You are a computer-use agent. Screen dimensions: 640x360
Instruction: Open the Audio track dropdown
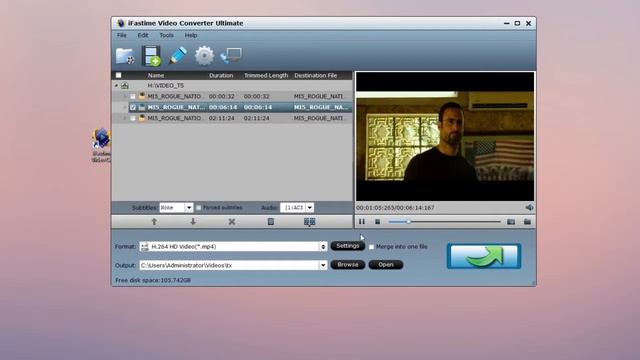309,208
